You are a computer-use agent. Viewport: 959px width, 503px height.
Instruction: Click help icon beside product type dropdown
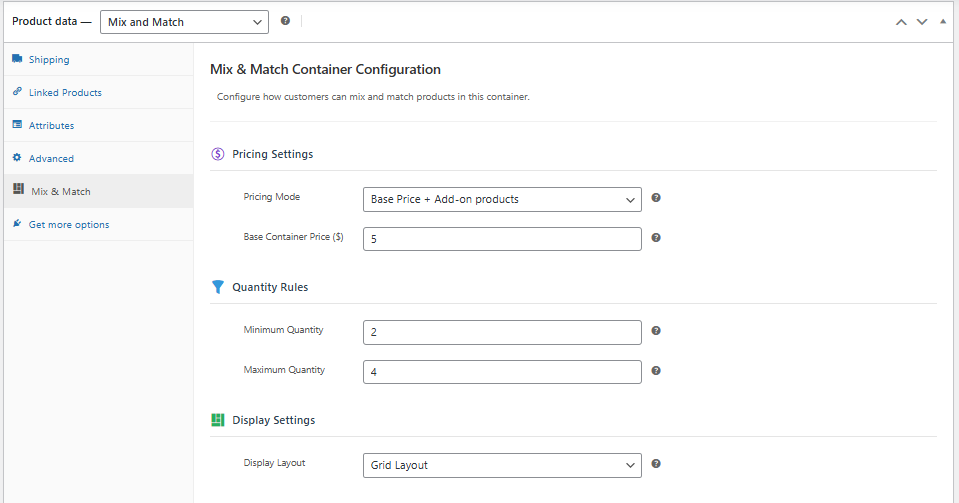click(285, 21)
